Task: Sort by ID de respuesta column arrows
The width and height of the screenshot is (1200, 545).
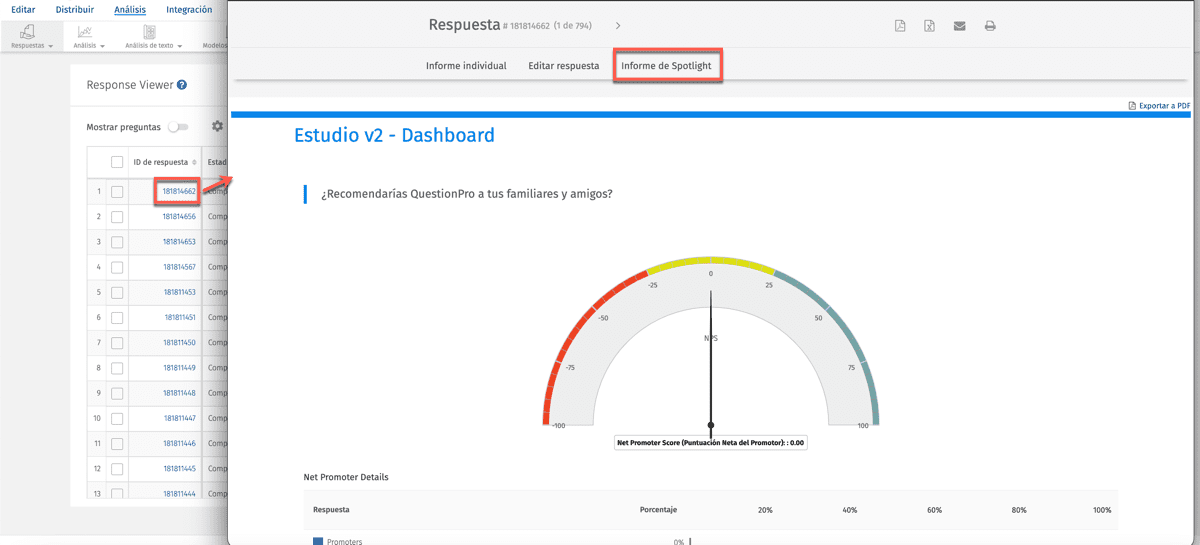Action: coord(194,162)
